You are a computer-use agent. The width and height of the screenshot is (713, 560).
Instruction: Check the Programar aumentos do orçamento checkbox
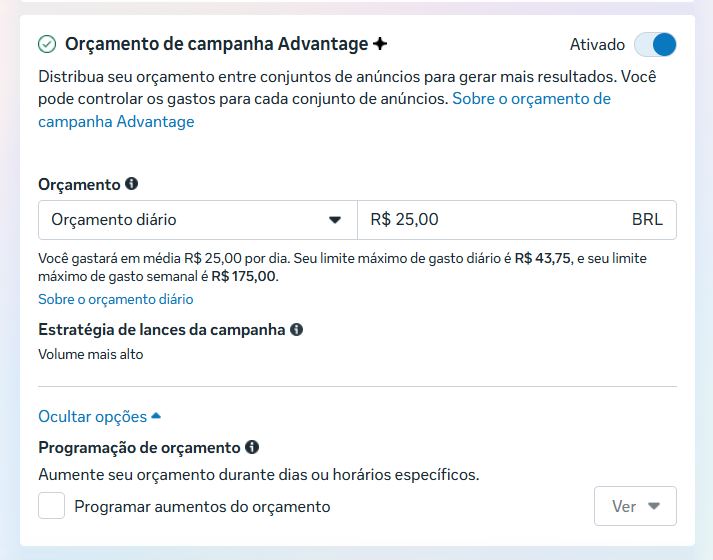(x=52, y=506)
